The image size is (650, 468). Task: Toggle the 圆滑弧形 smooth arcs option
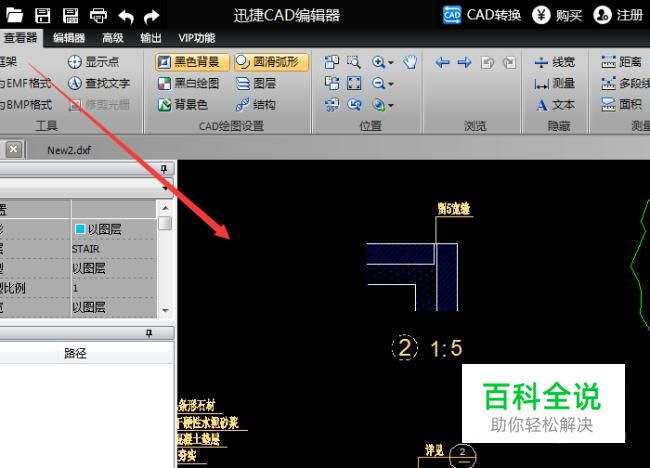click(x=272, y=62)
